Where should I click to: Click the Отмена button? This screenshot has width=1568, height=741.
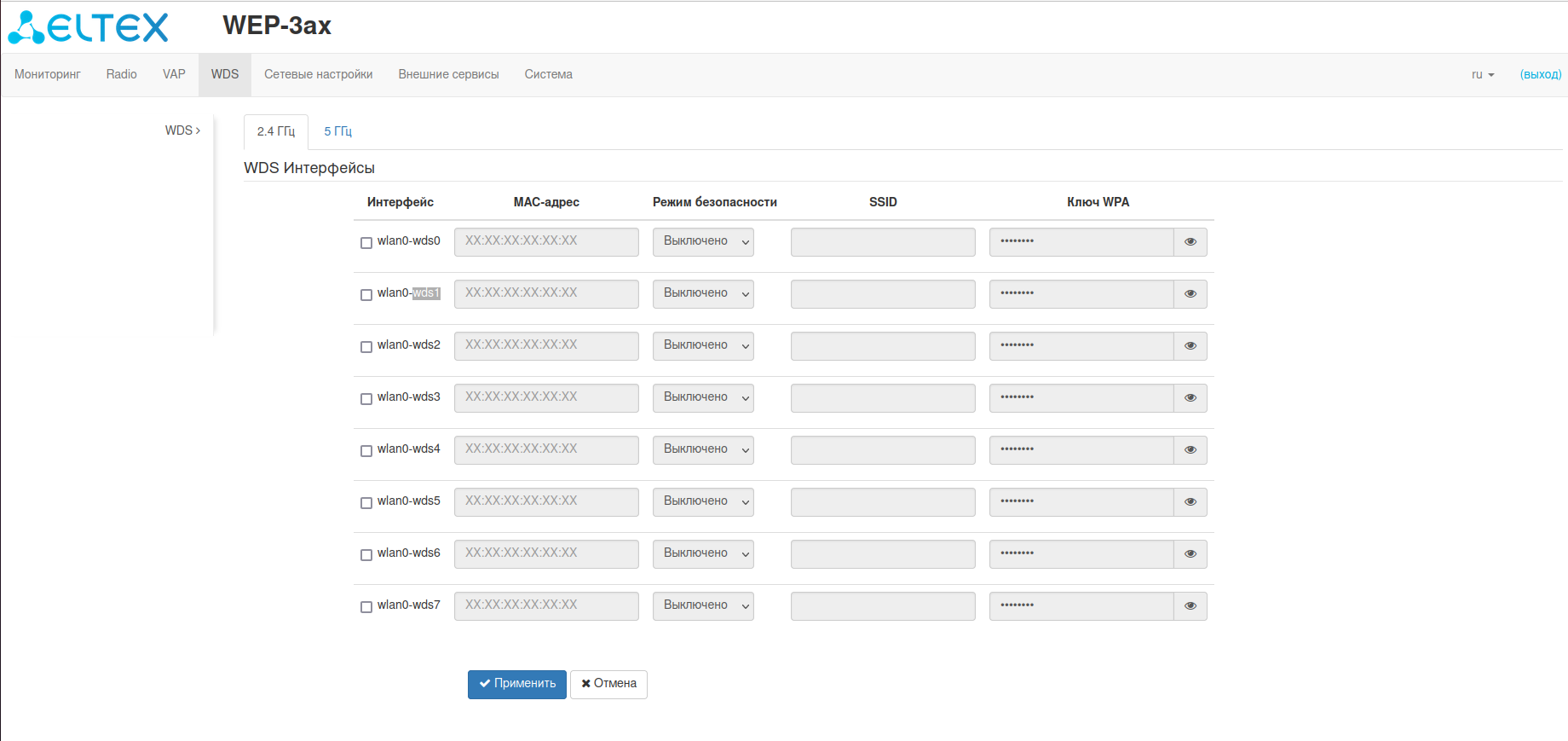[x=609, y=684]
